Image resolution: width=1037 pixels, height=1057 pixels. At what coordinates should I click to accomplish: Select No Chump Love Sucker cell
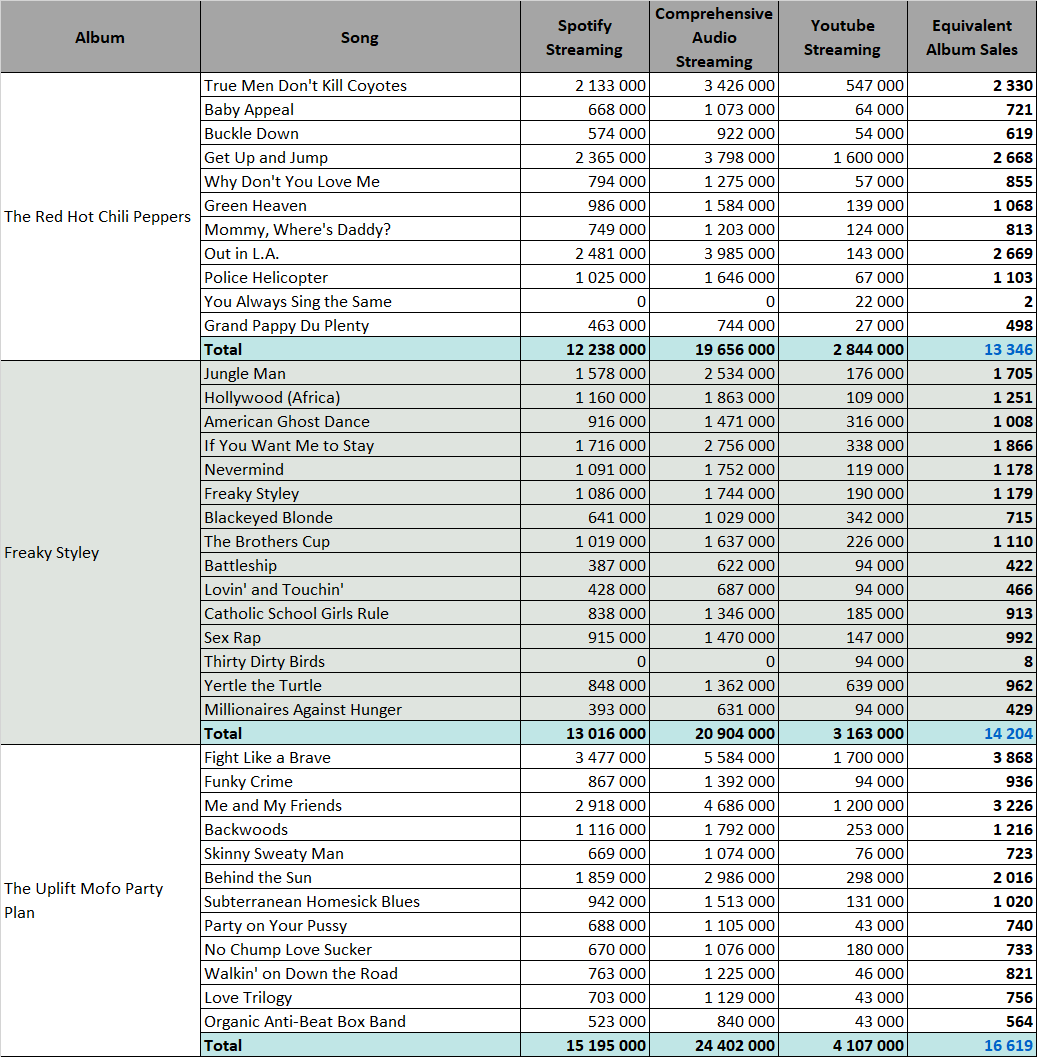click(x=360, y=949)
